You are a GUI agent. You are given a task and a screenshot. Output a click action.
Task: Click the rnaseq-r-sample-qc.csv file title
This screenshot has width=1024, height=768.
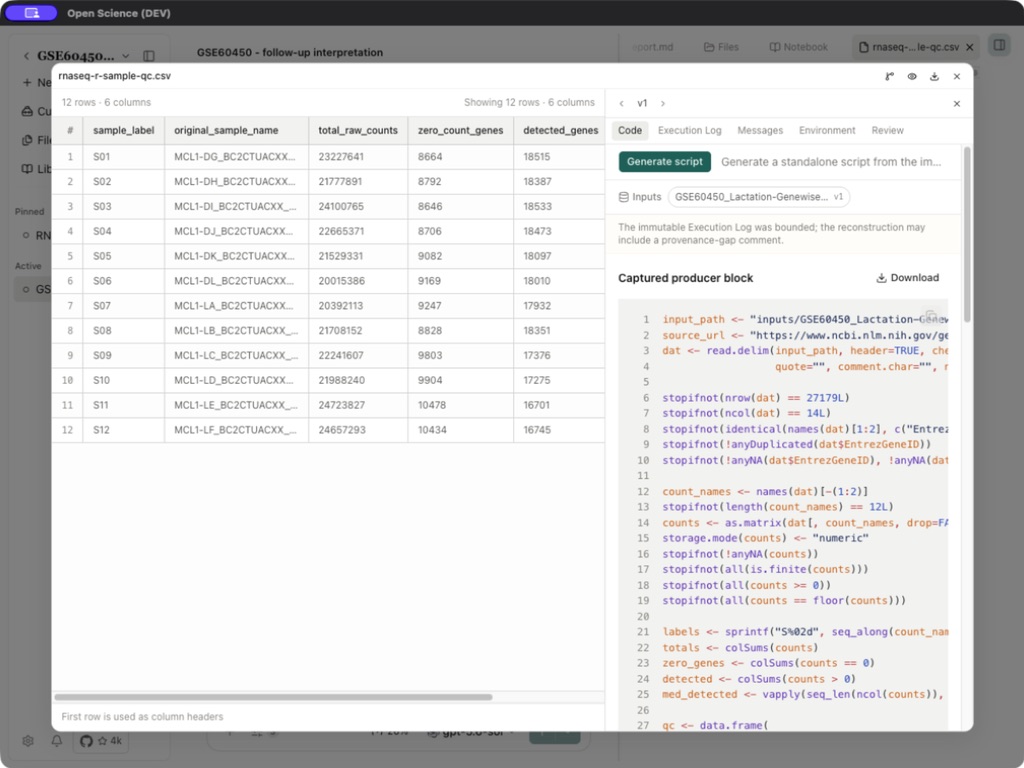tap(115, 76)
